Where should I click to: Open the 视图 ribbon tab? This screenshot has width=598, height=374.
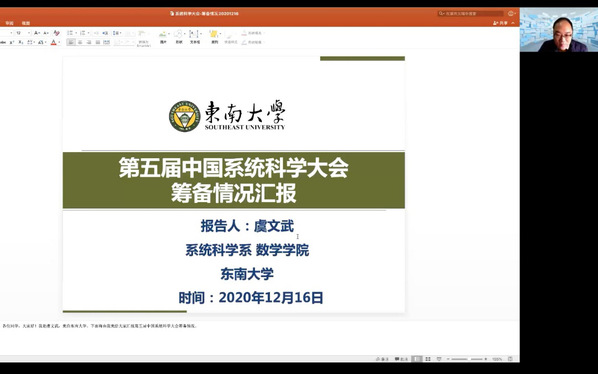[26, 23]
